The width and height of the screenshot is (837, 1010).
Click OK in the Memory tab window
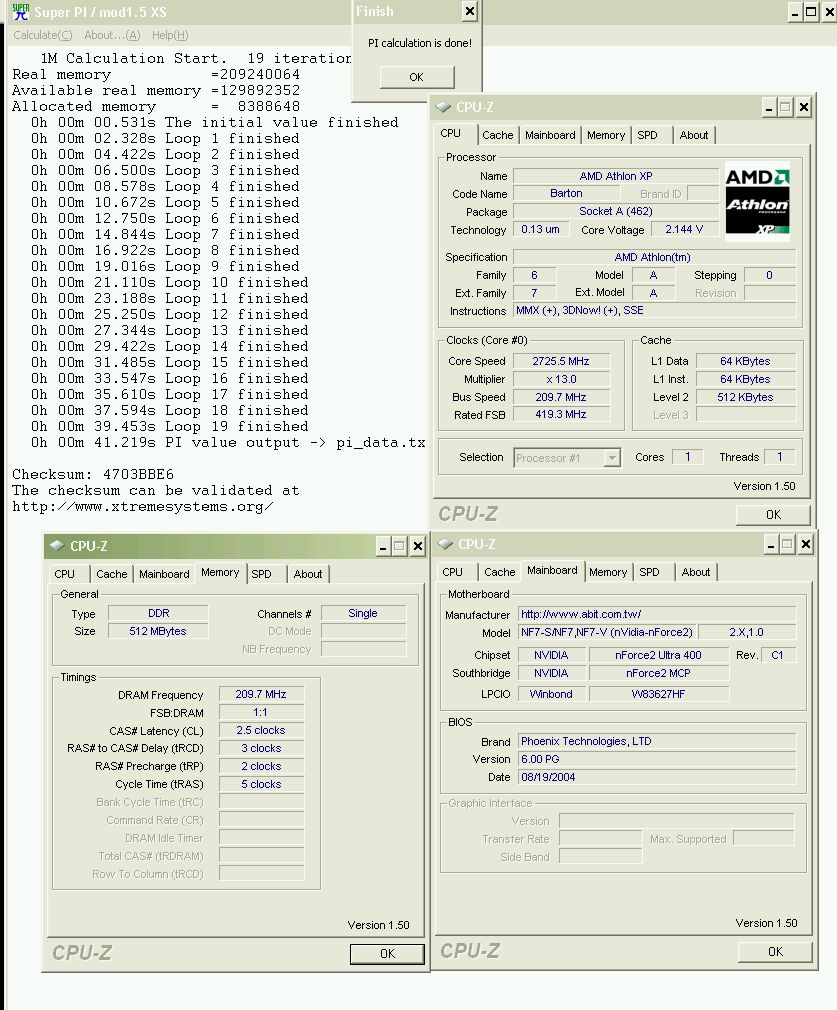pos(387,954)
